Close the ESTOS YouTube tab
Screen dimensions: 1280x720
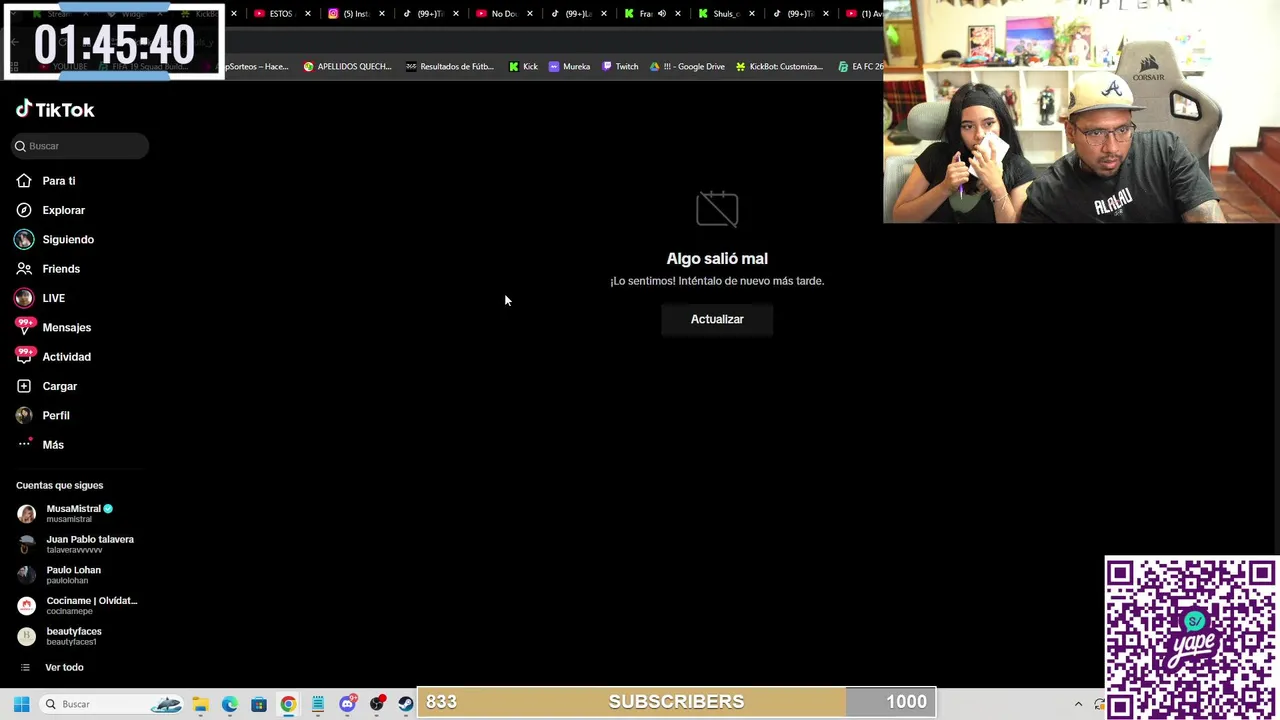point(308,14)
